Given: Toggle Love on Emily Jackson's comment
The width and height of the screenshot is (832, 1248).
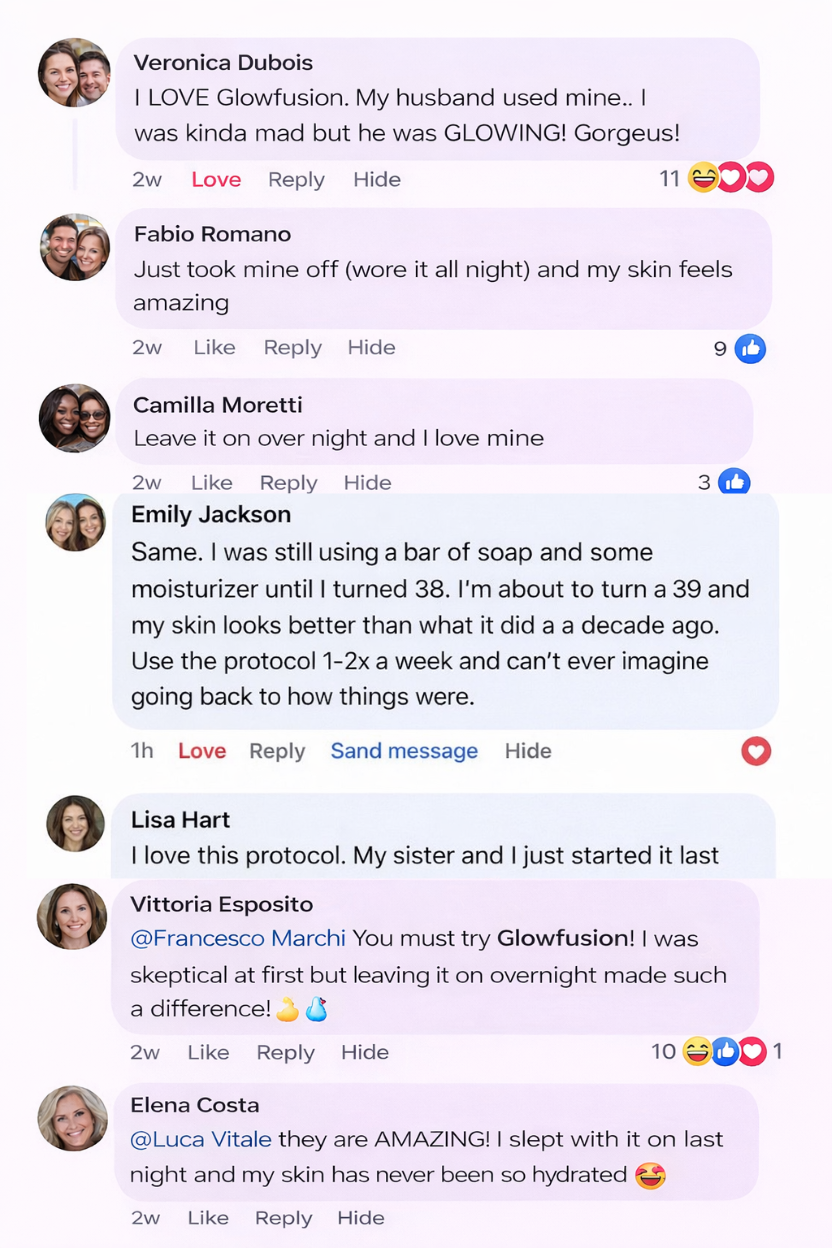Looking at the screenshot, I should (x=202, y=751).
